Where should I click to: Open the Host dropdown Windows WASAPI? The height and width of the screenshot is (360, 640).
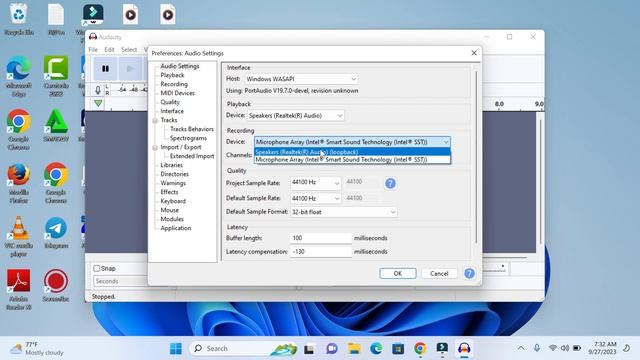click(x=302, y=79)
